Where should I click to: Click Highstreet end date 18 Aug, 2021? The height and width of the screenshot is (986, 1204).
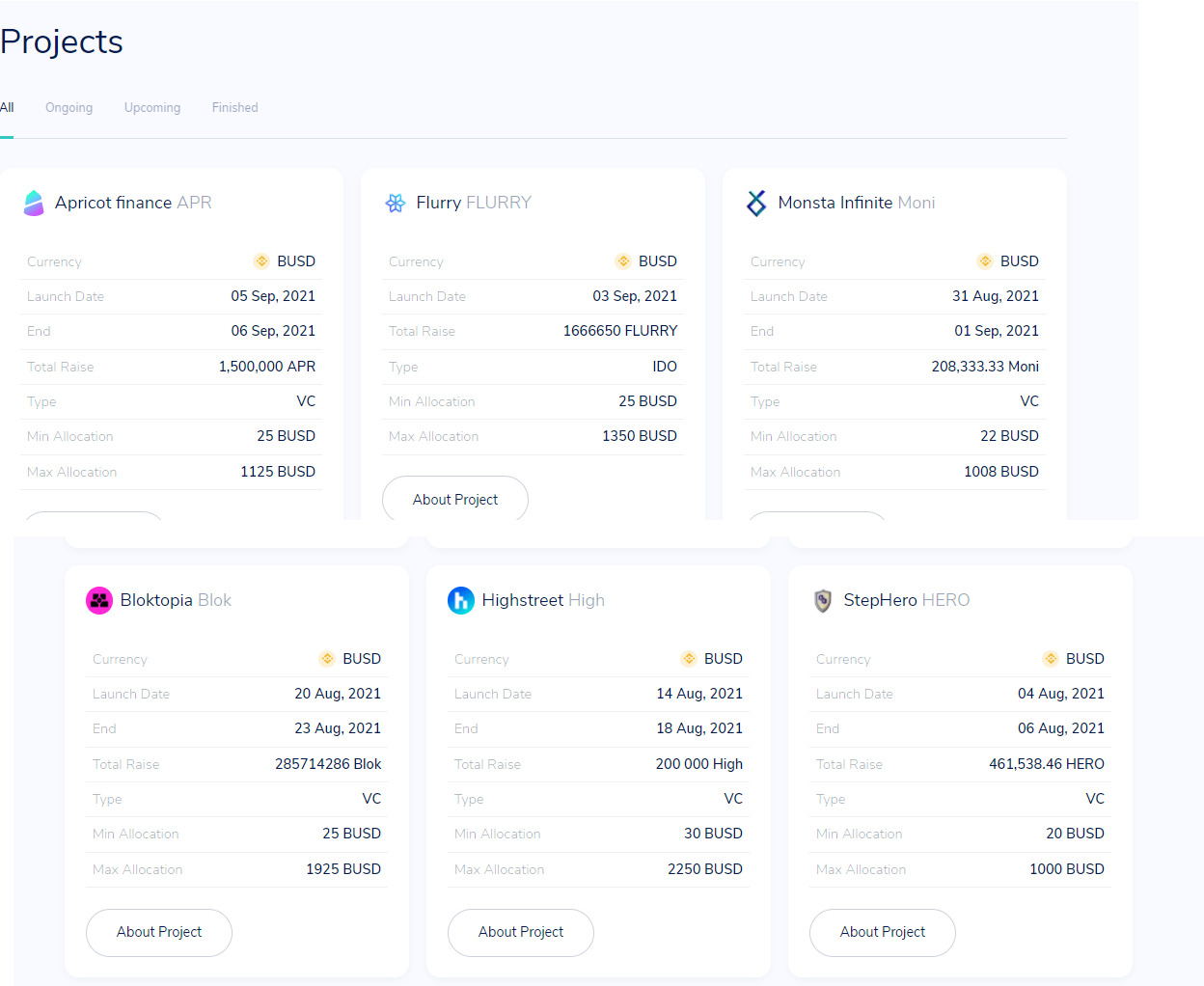[x=699, y=728]
